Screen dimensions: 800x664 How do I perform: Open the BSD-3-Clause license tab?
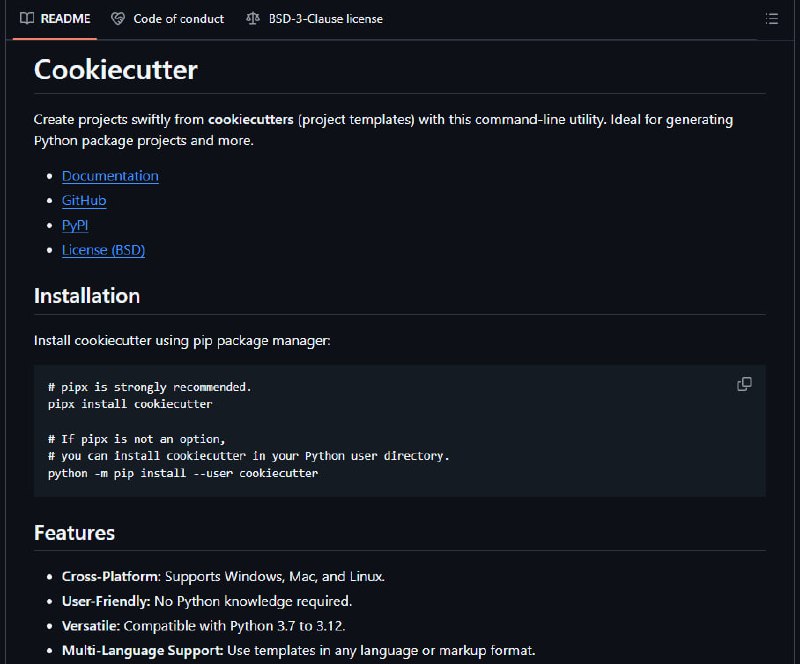(314, 19)
